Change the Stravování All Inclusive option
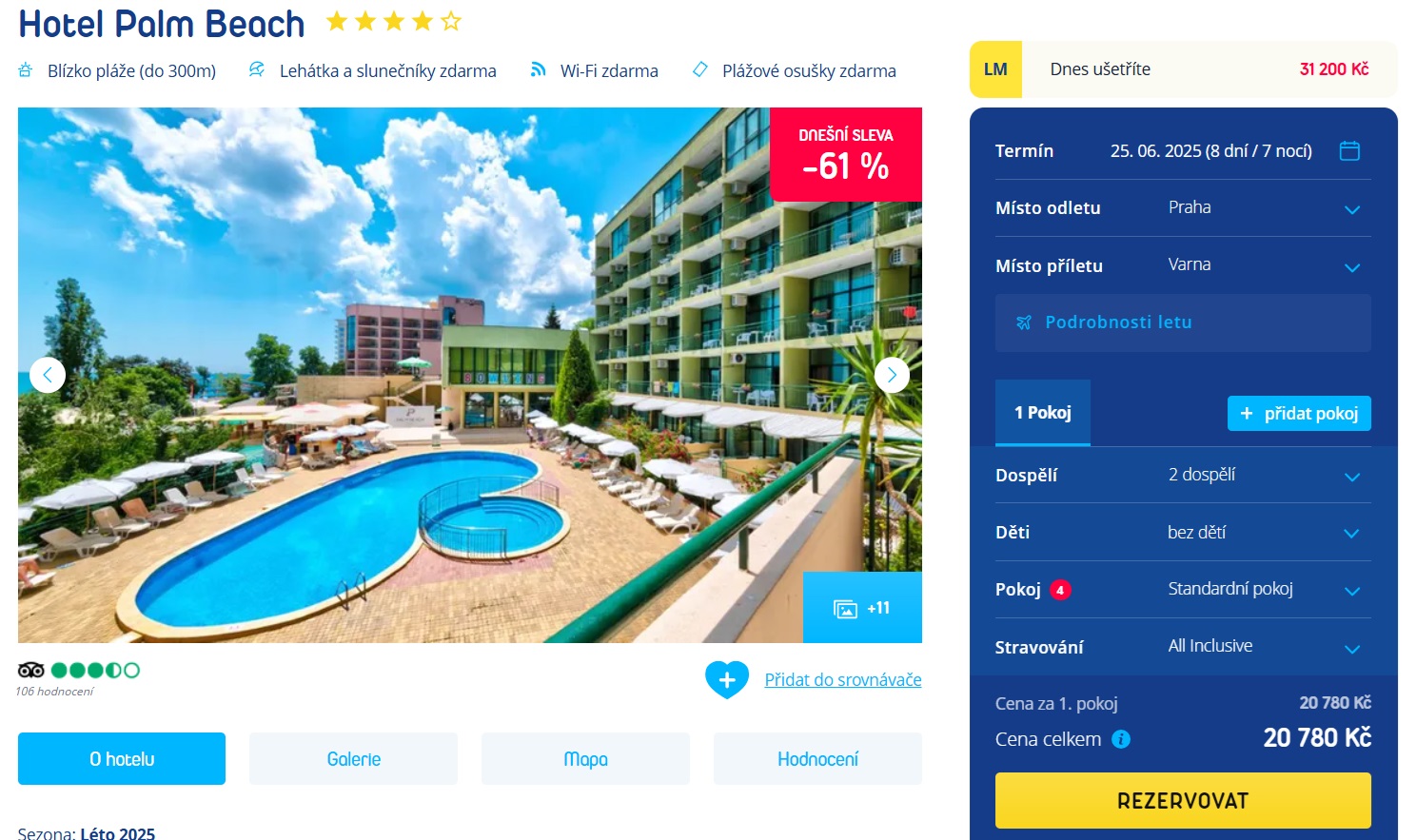 point(1183,647)
